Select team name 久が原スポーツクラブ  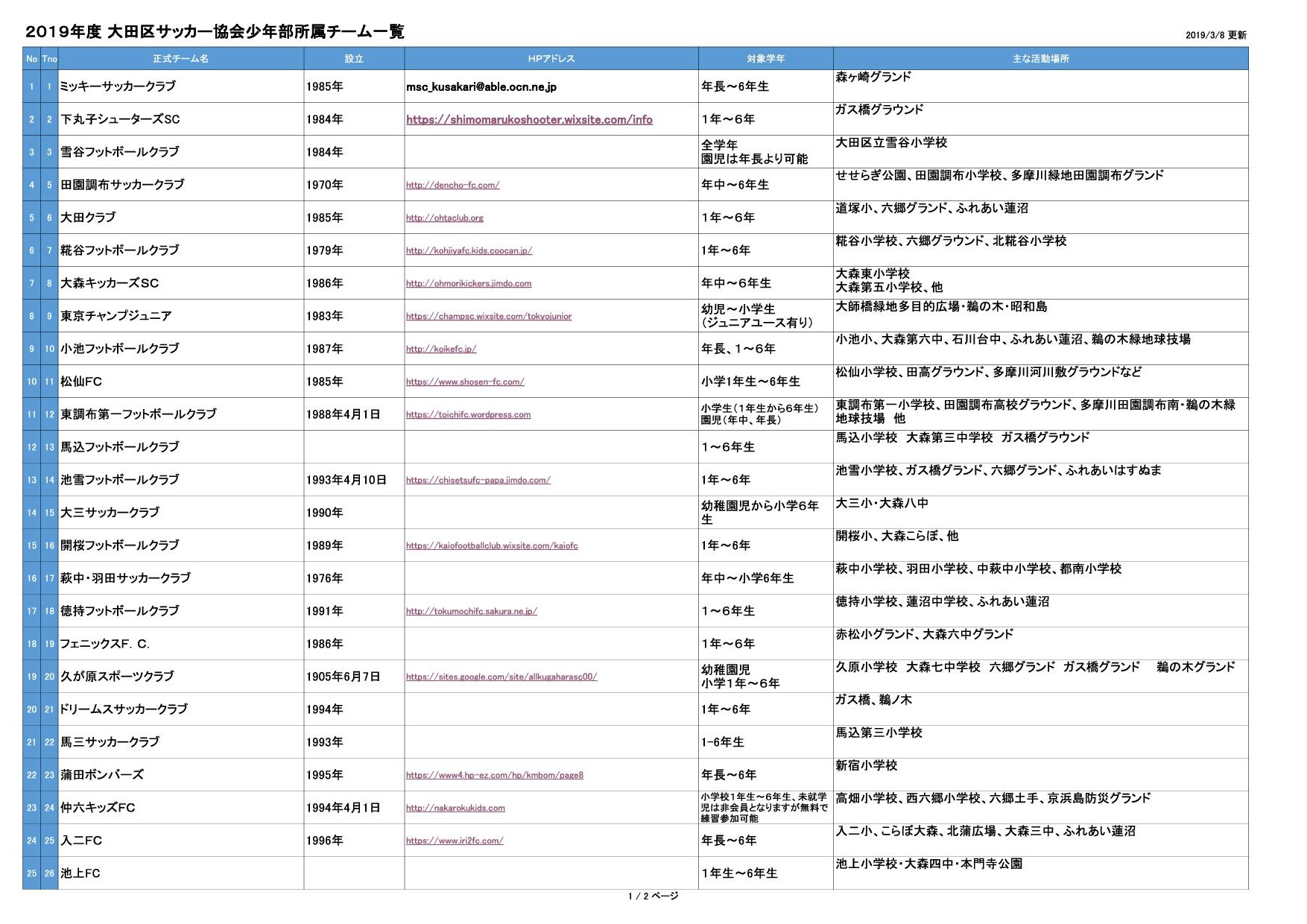pos(117,677)
